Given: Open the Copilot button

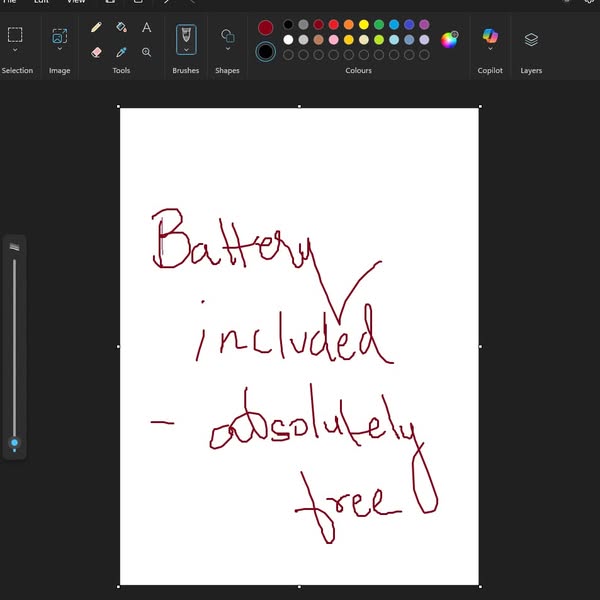Looking at the screenshot, I should (x=490, y=37).
